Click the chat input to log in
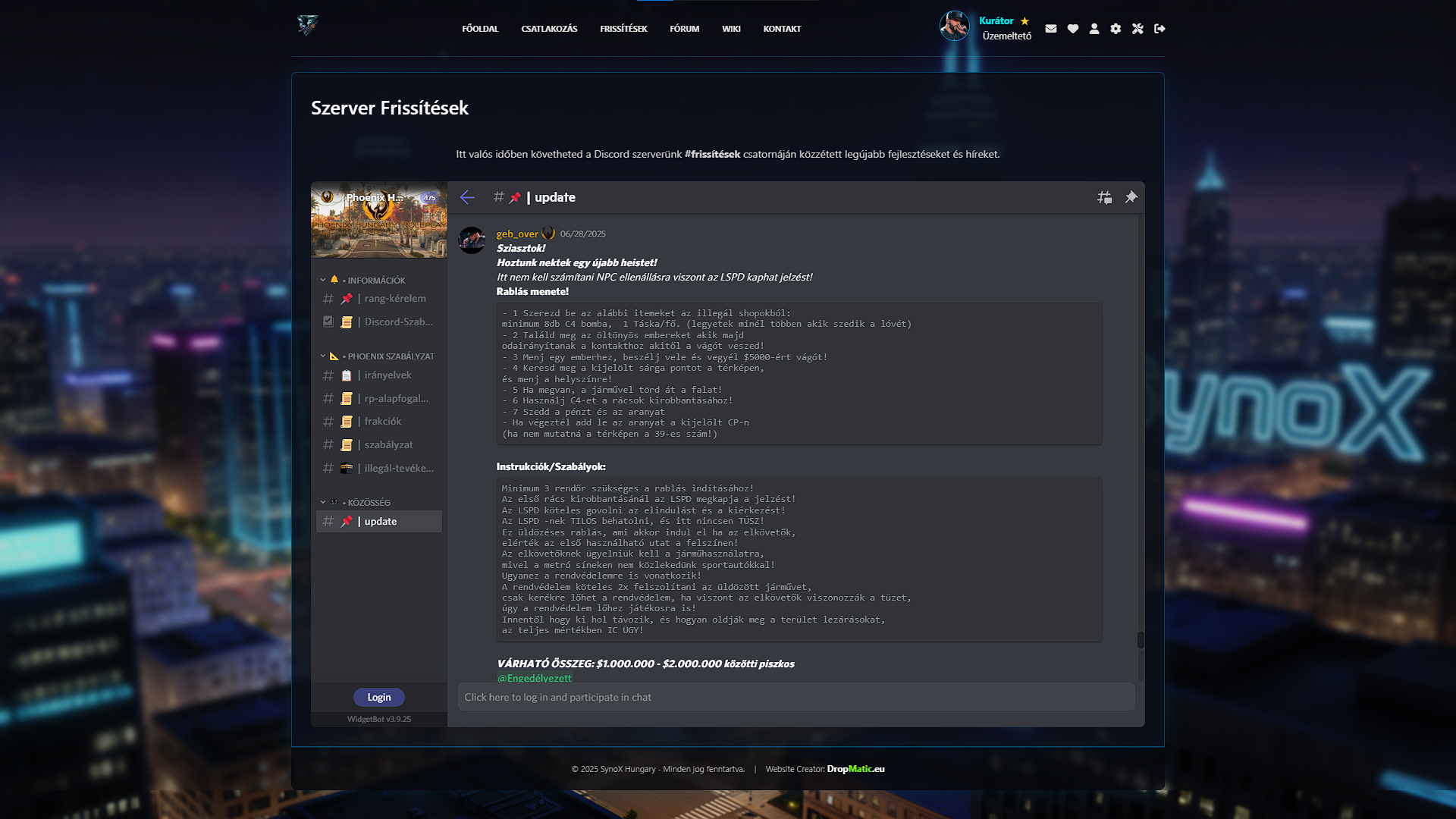Screen dimensions: 1456x819 click(x=796, y=698)
